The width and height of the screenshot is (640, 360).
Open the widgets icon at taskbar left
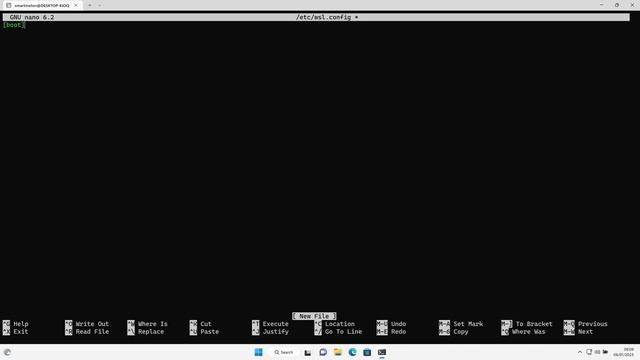pyautogui.click(x=7, y=352)
